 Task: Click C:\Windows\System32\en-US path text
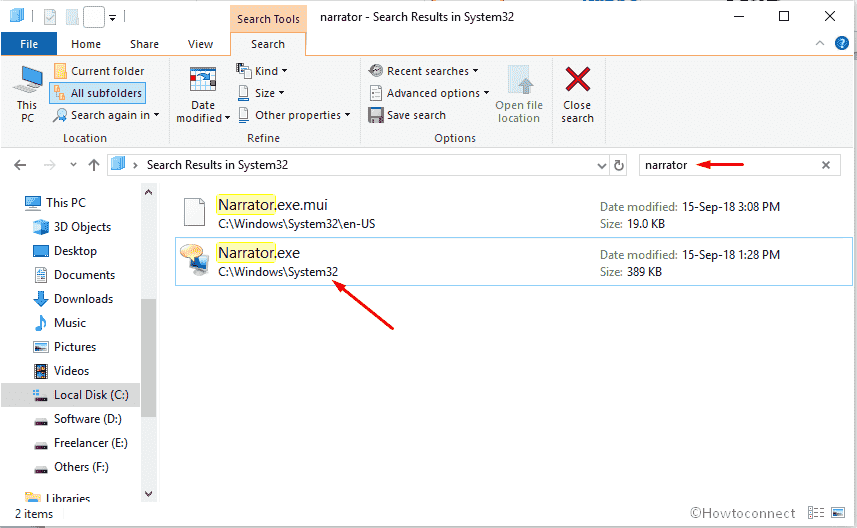tap(297, 224)
